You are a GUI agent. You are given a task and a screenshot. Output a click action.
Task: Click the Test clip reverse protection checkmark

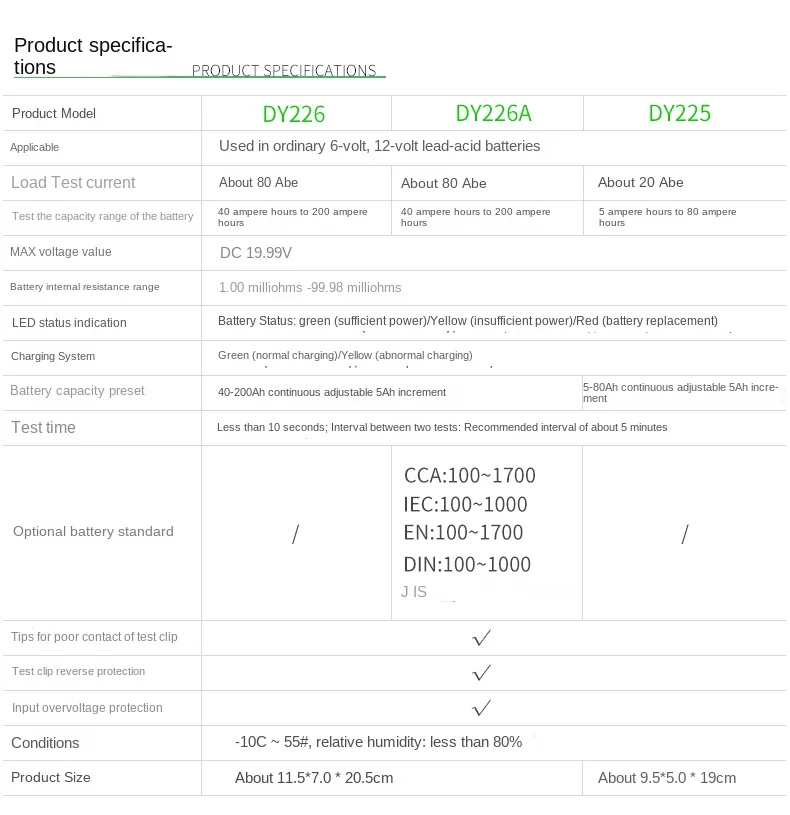pos(481,672)
